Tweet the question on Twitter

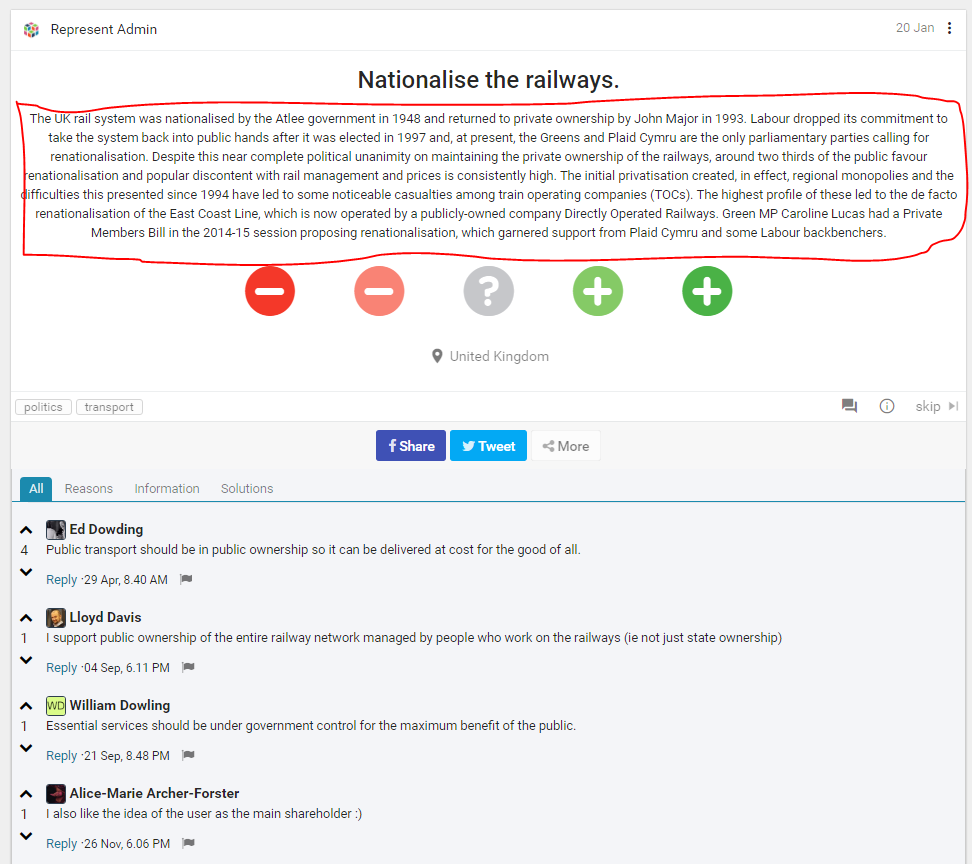(488, 446)
